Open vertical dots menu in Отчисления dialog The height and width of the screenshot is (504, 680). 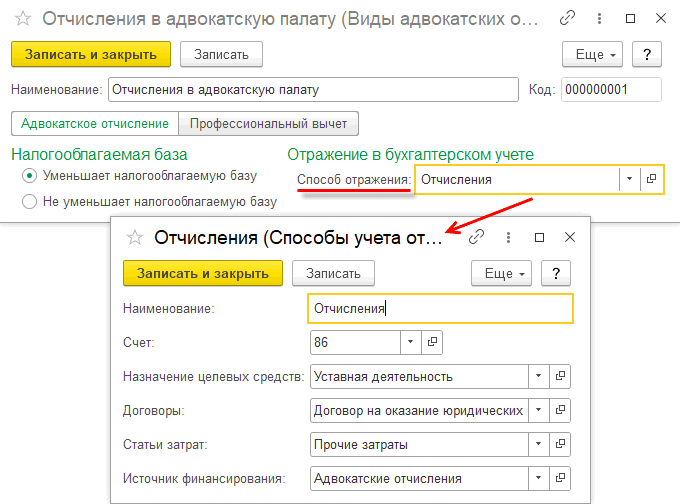[508, 237]
